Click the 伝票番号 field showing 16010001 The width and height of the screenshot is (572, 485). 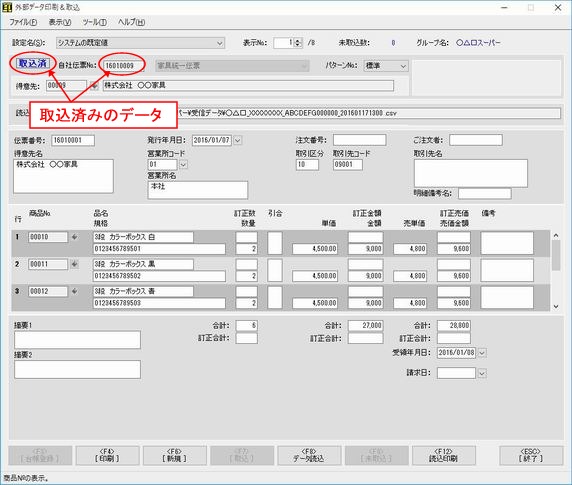(x=73, y=140)
